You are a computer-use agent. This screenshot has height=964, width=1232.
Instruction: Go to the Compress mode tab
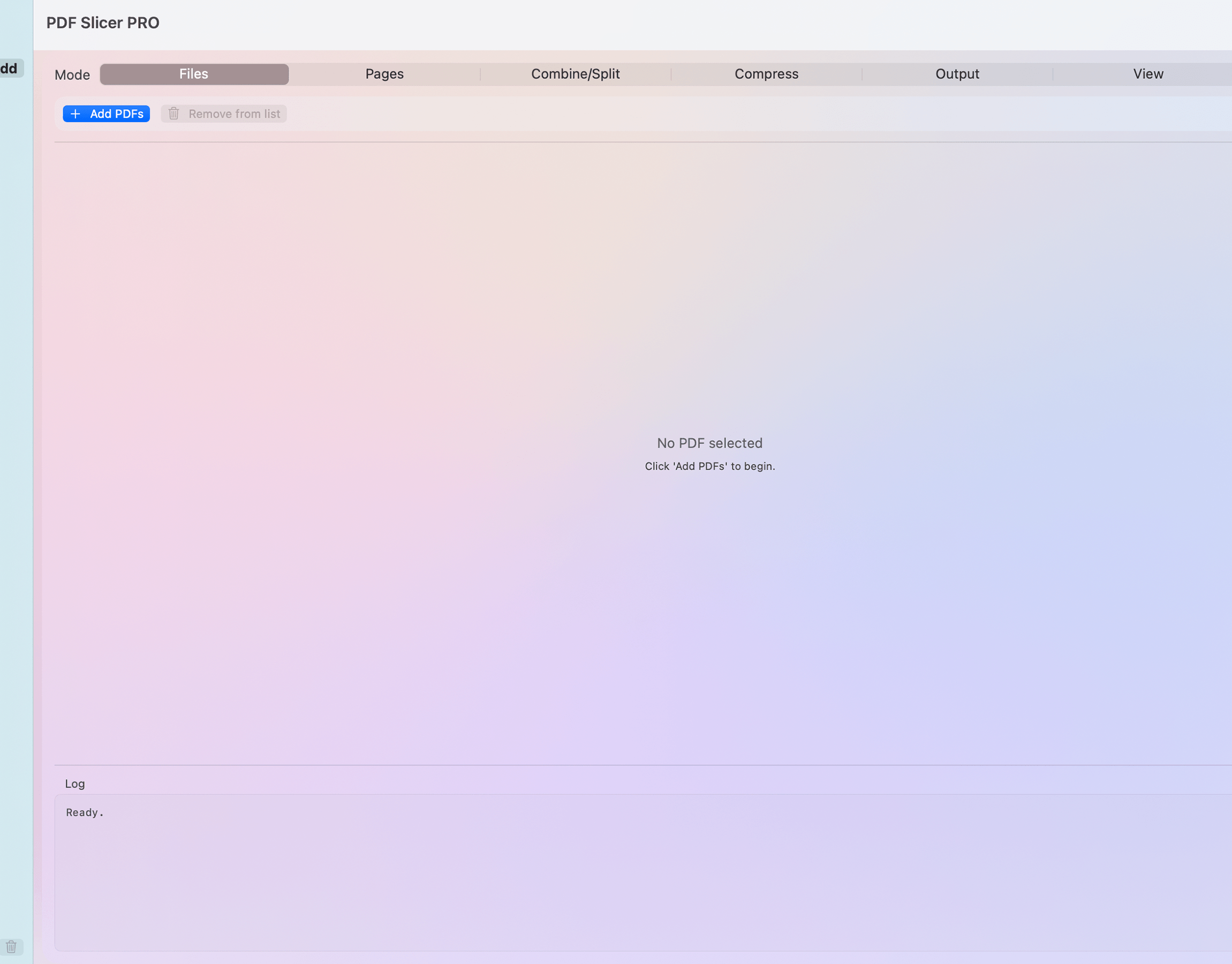(x=766, y=74)
